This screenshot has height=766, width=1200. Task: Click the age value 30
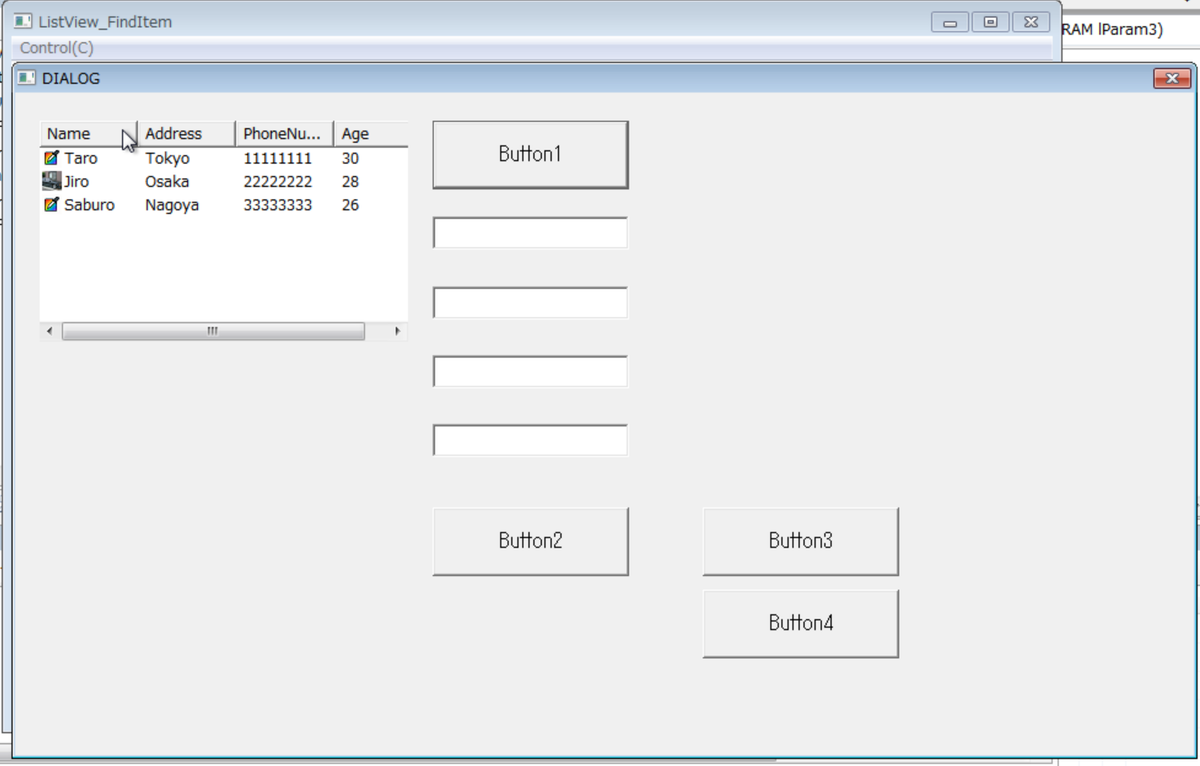click(x=350, y=158)
